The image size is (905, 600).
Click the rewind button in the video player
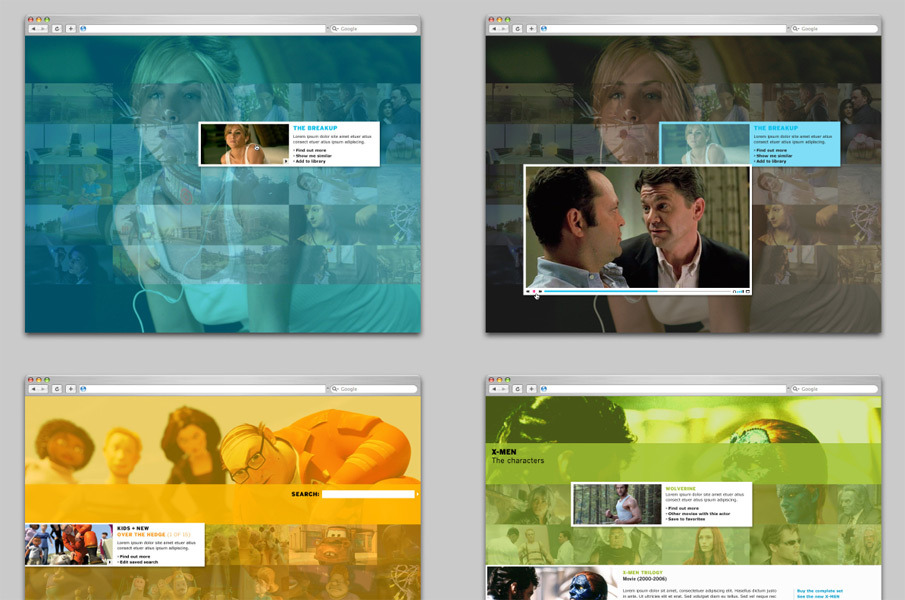[x=528, y=291]
